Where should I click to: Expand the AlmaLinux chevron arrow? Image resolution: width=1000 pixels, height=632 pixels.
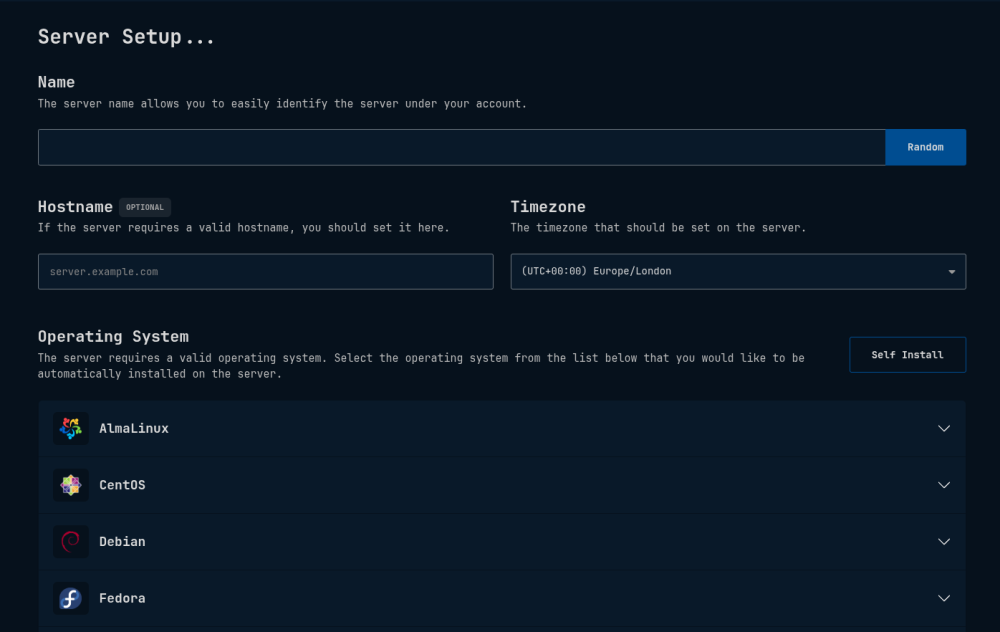[x=944, y=429]
